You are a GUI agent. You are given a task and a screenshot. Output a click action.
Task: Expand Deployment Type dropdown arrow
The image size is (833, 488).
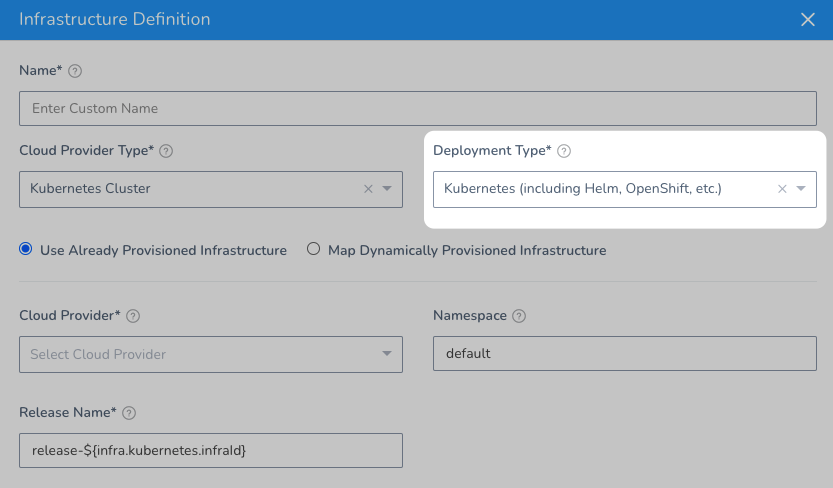click(801, 189)
